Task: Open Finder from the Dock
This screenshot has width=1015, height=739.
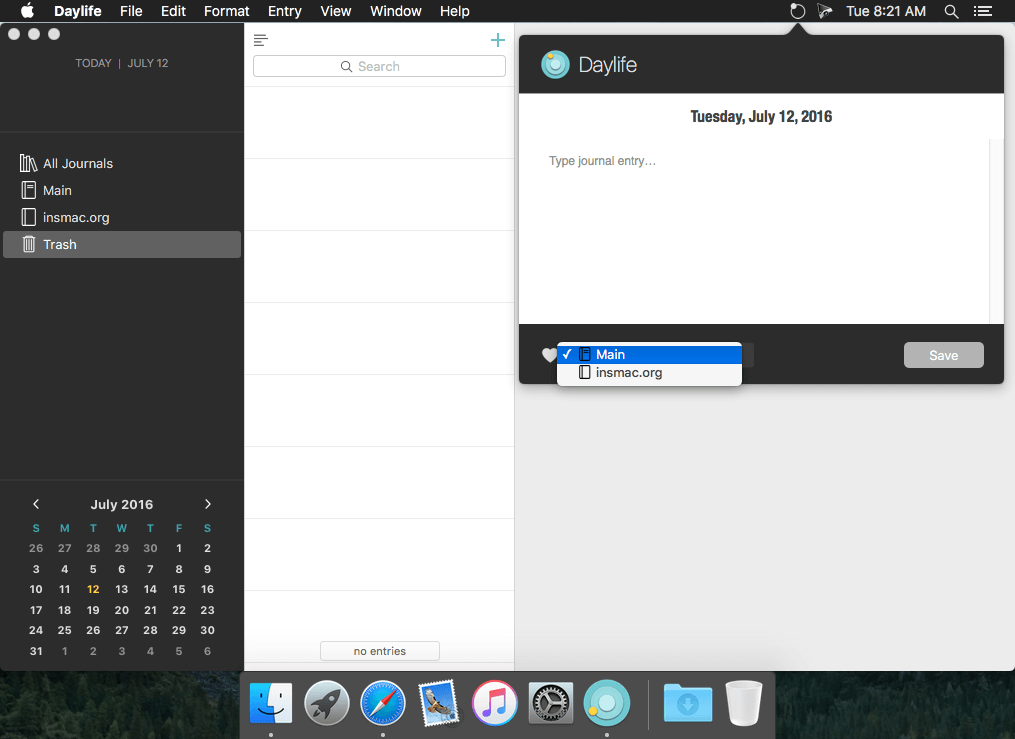Action: 271,703
